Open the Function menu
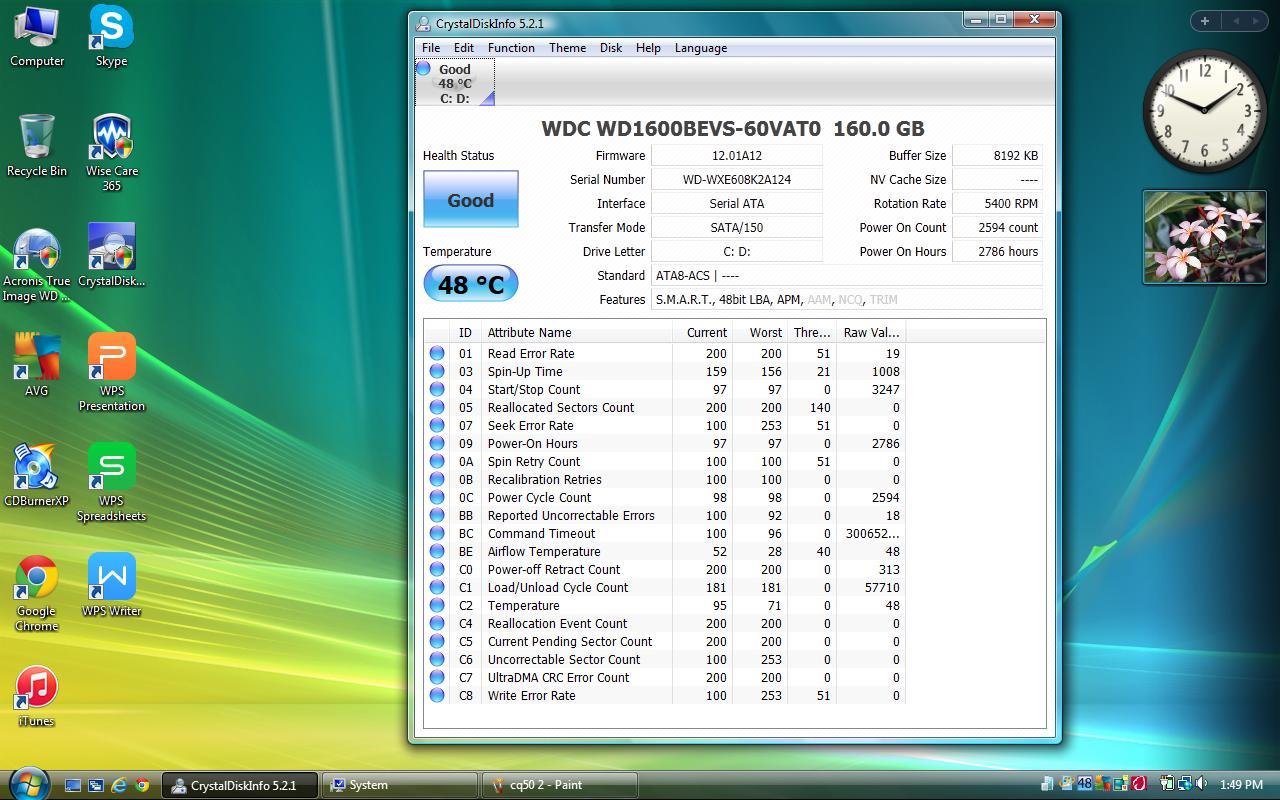 pyautogui.click(x=511, y=48)
